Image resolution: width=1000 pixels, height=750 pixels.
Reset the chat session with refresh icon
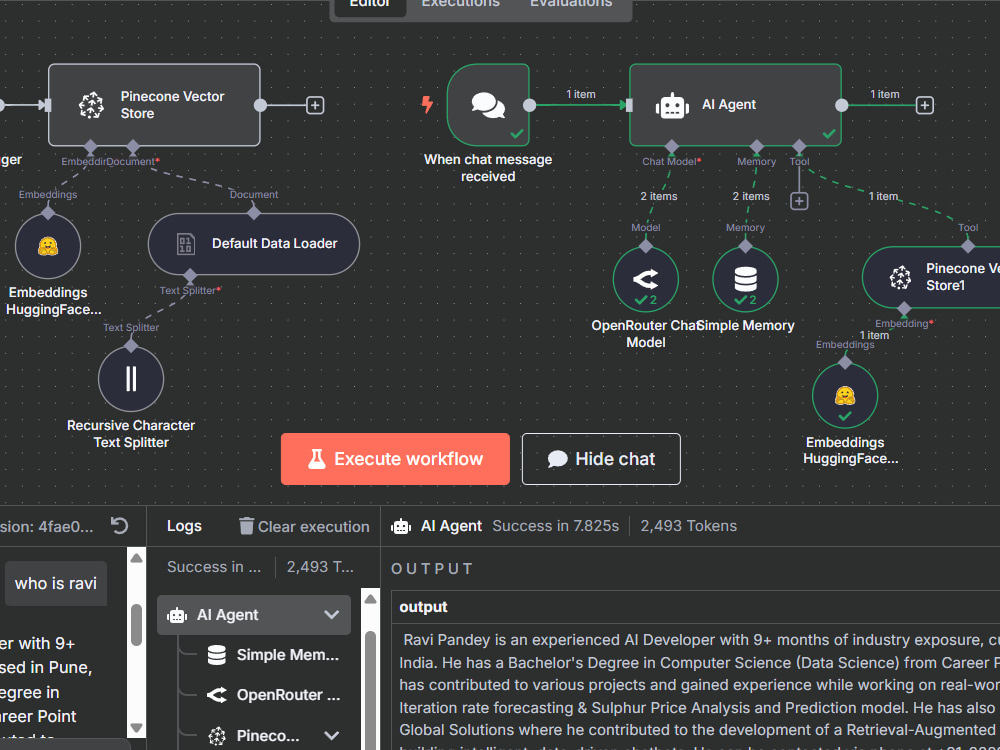coord(119,526)
